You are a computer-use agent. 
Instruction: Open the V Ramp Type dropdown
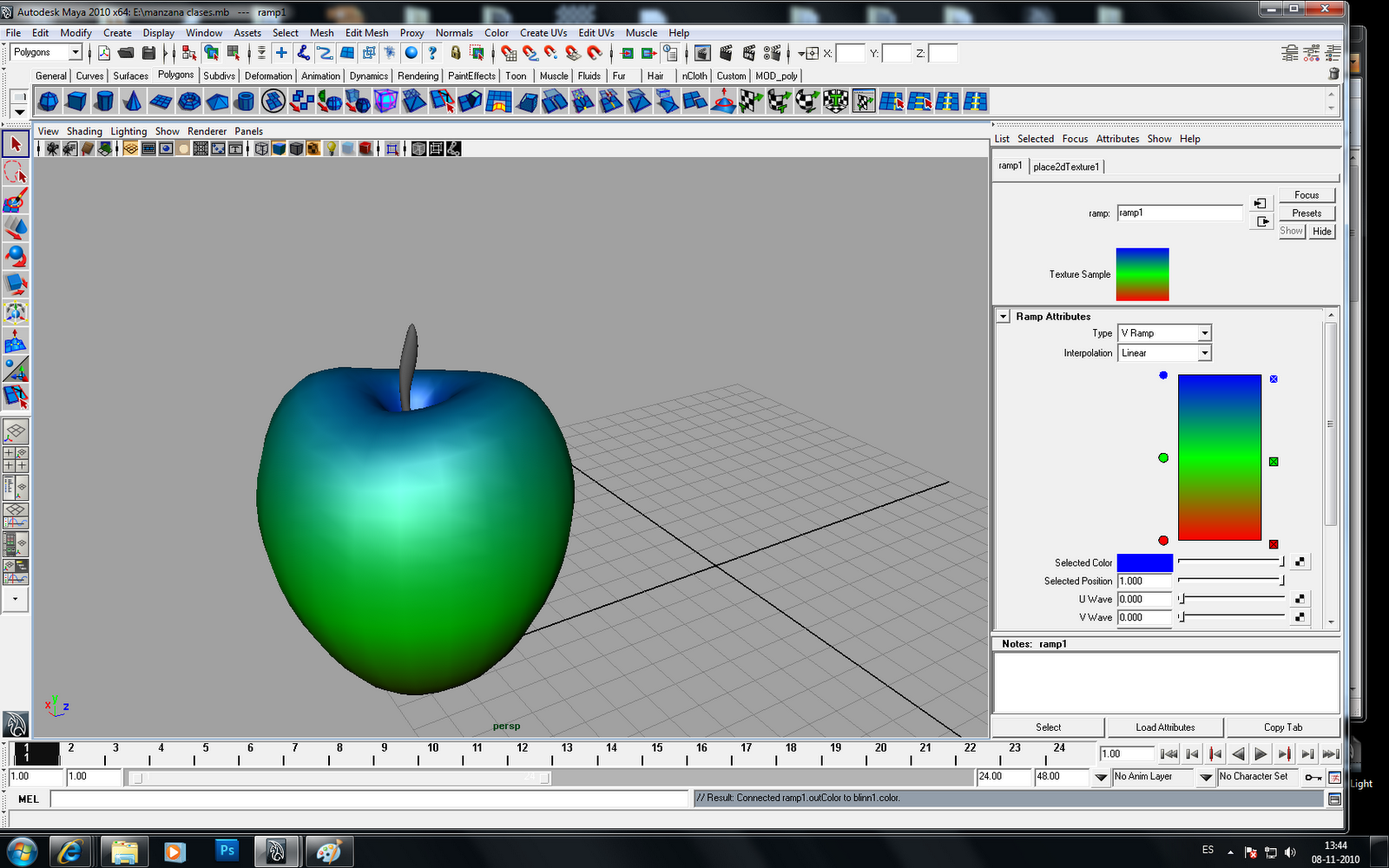click(x=1204, y=332)
